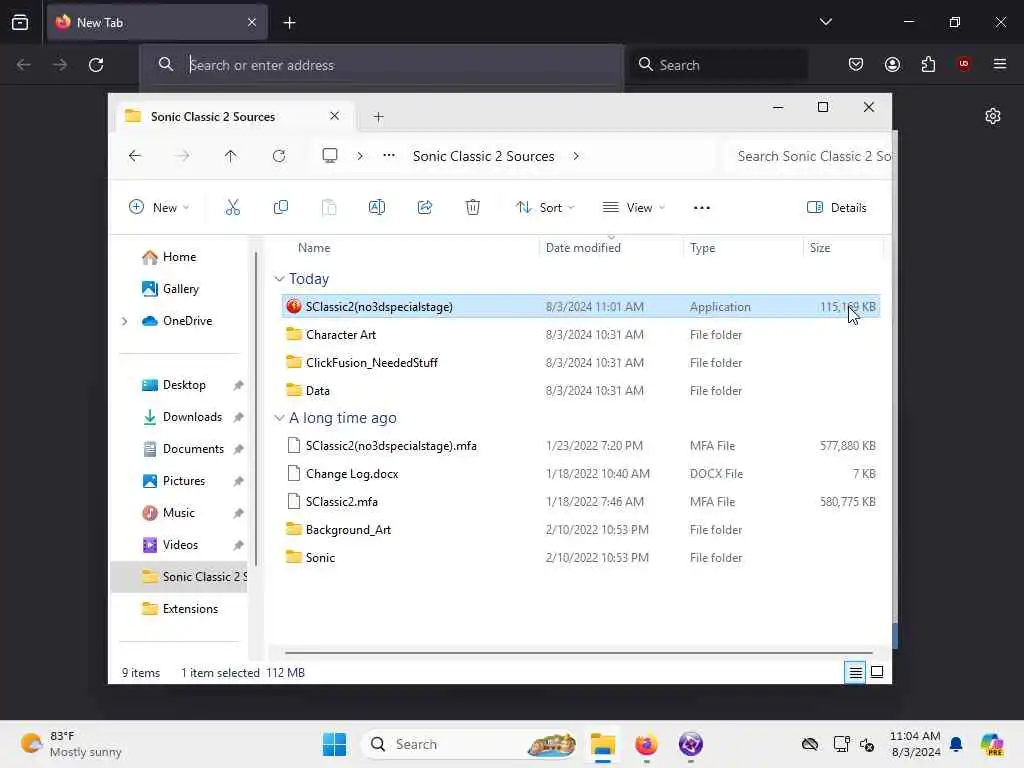Sort by Size column header
This screenshot has width=1024, height=768.
click(820, 248)
